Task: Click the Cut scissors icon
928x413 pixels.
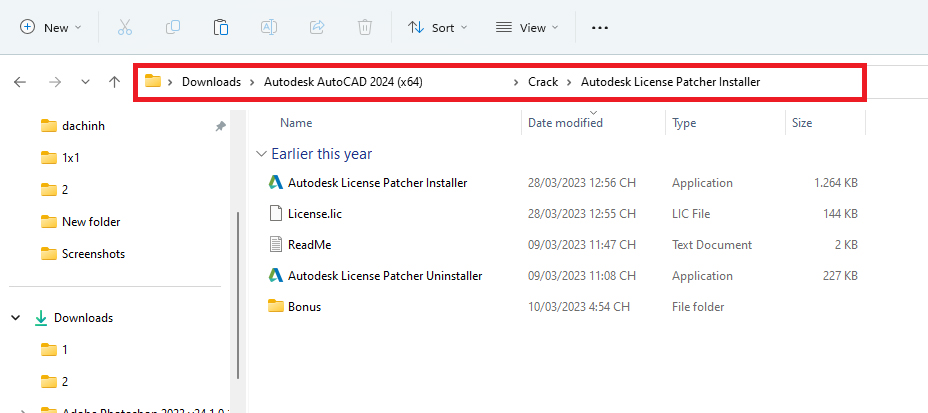Action: coord(124,27)
